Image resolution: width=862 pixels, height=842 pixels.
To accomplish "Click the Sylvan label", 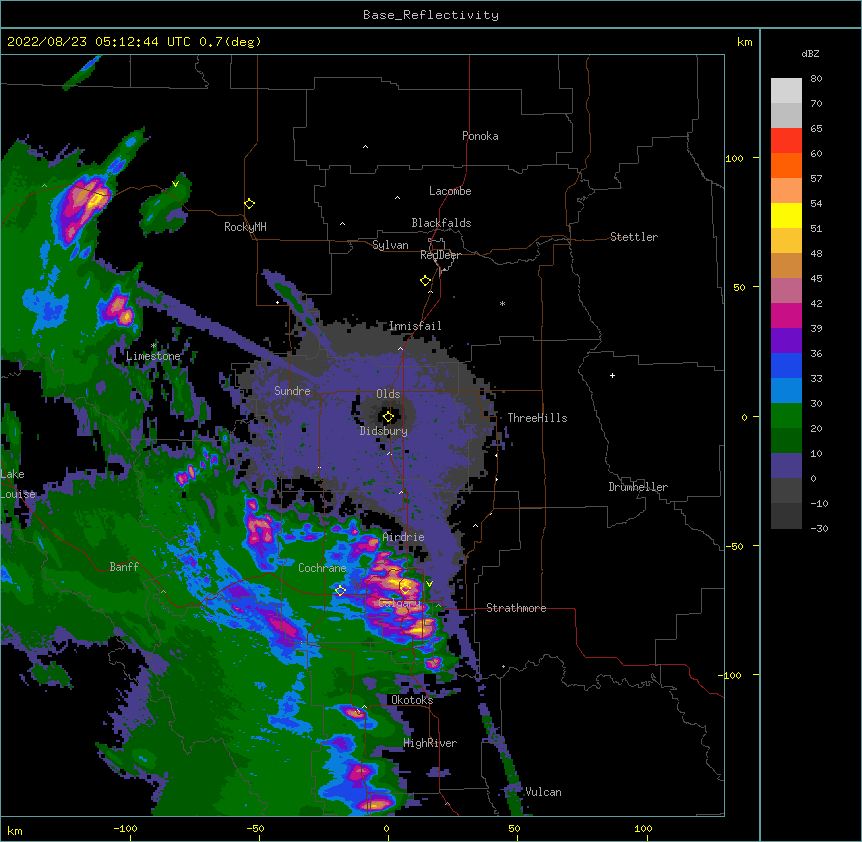I will tap(390, 245).
